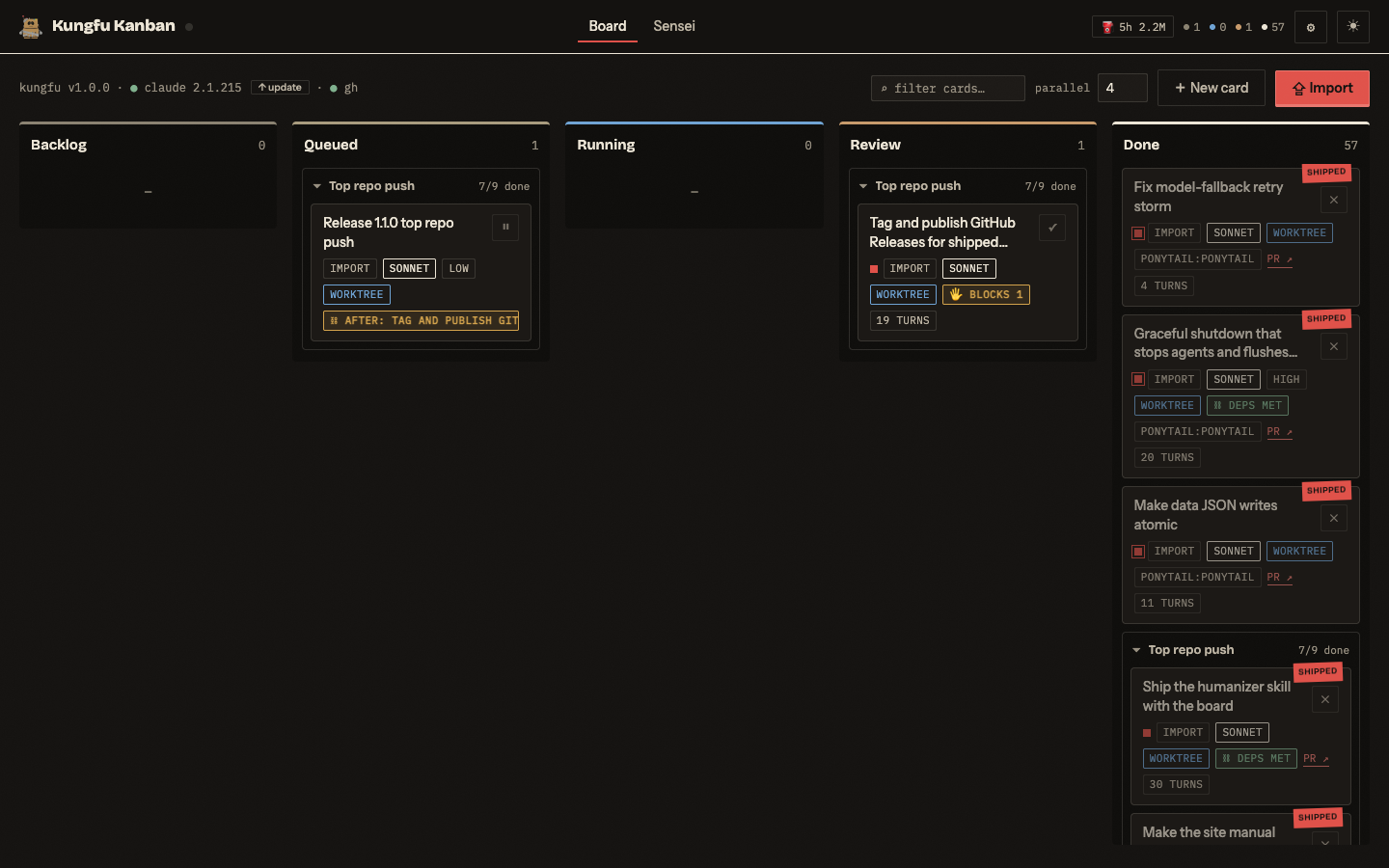Toggle light theme with sun icon

click(1353, 27)
